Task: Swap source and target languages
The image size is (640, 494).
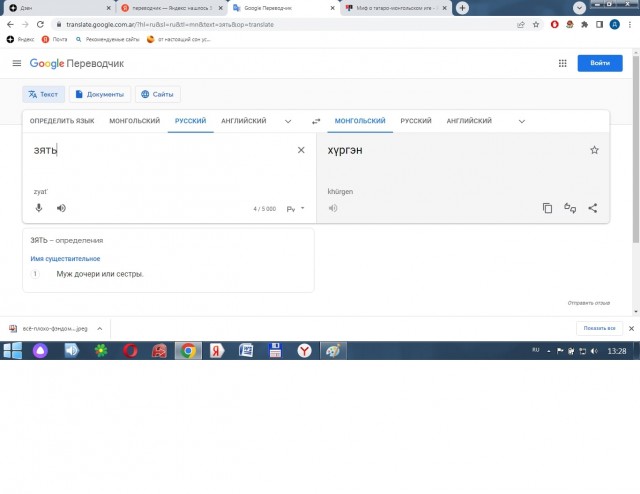Action: [316, 121]
